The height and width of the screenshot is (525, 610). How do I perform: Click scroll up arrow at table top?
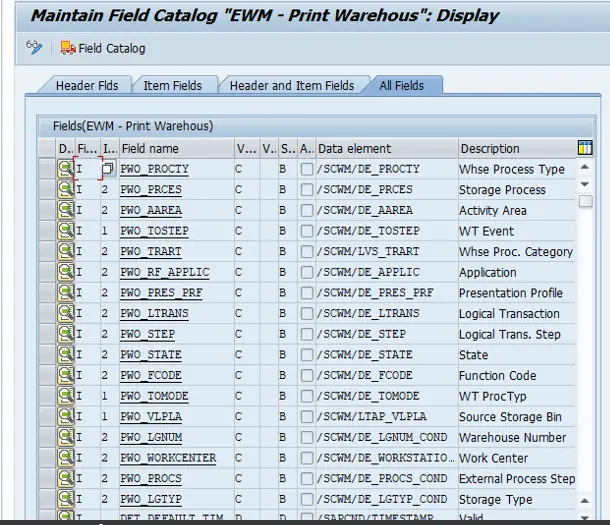[585, 167]
